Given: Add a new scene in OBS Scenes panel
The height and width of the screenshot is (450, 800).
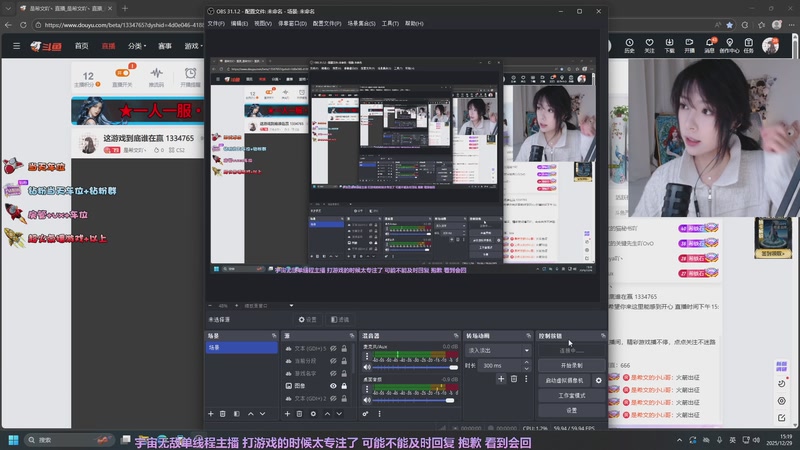Looking at the screenshot, I should tap(211, 414).
